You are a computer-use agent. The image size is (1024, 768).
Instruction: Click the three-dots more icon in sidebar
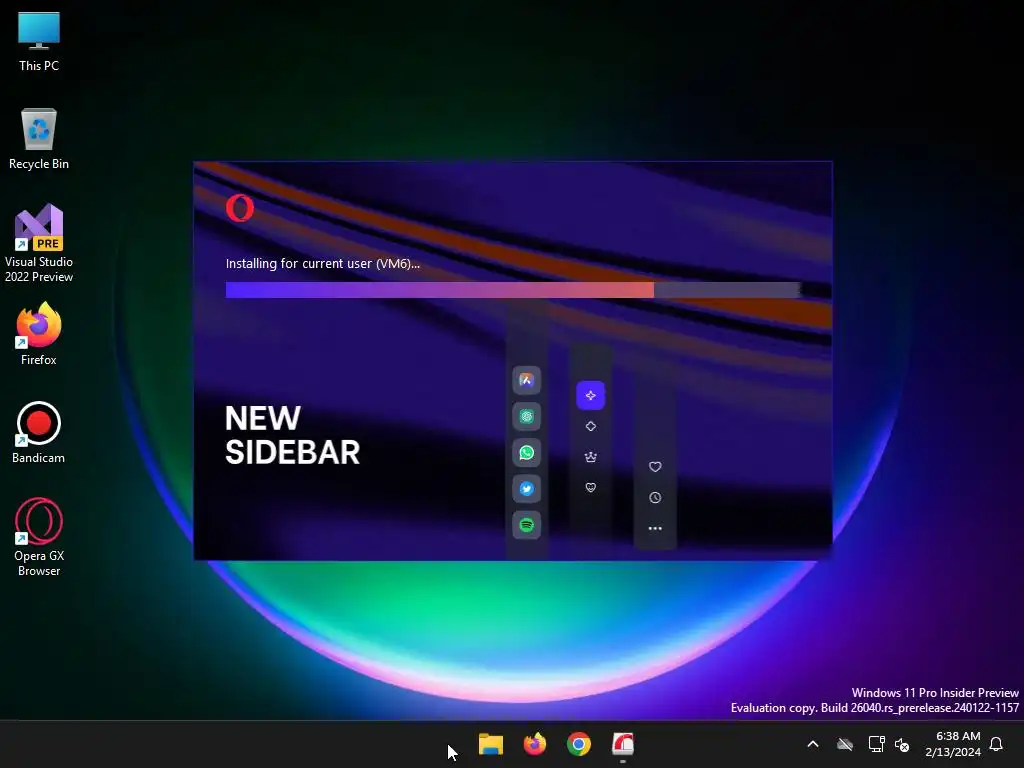(x=655, y=528)
